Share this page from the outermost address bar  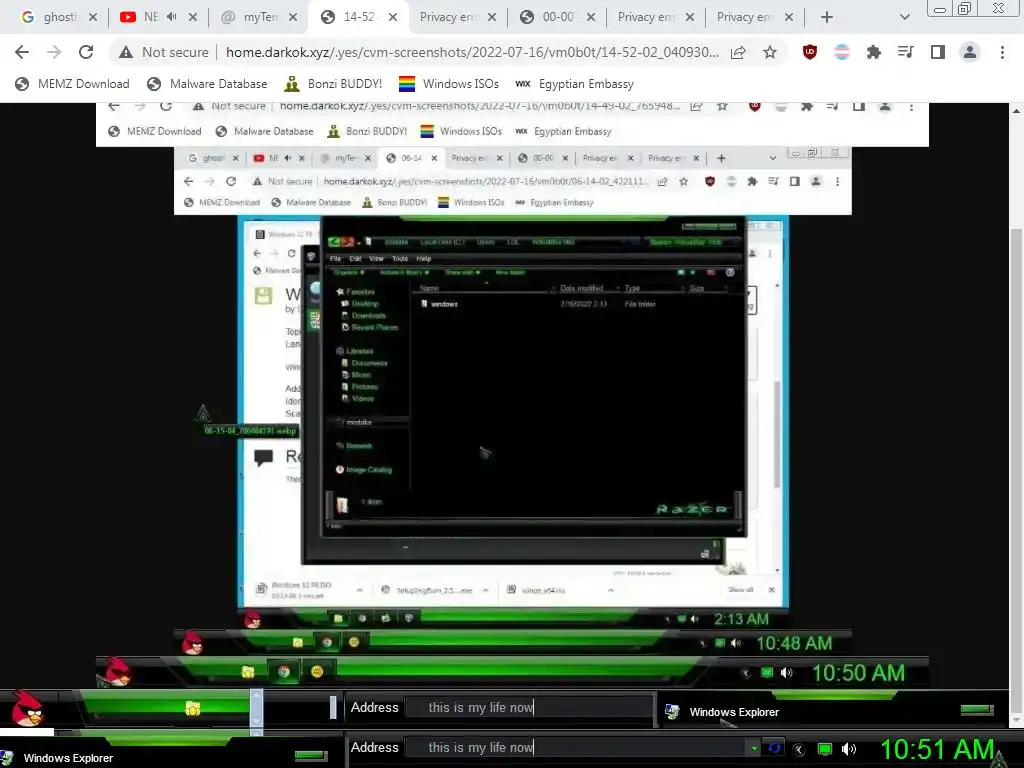[x=738, y=52]
